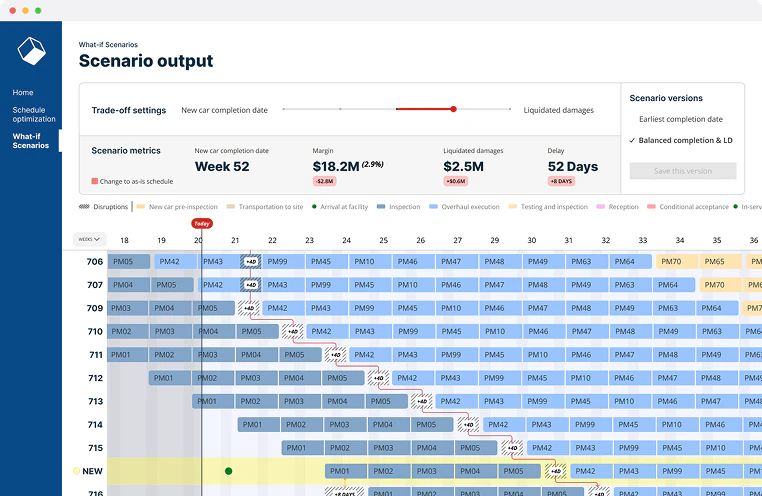The width and height of the screenshot is (762, 496).
Task: Click the red Today timeline marker
Action: tap(202, 223)
